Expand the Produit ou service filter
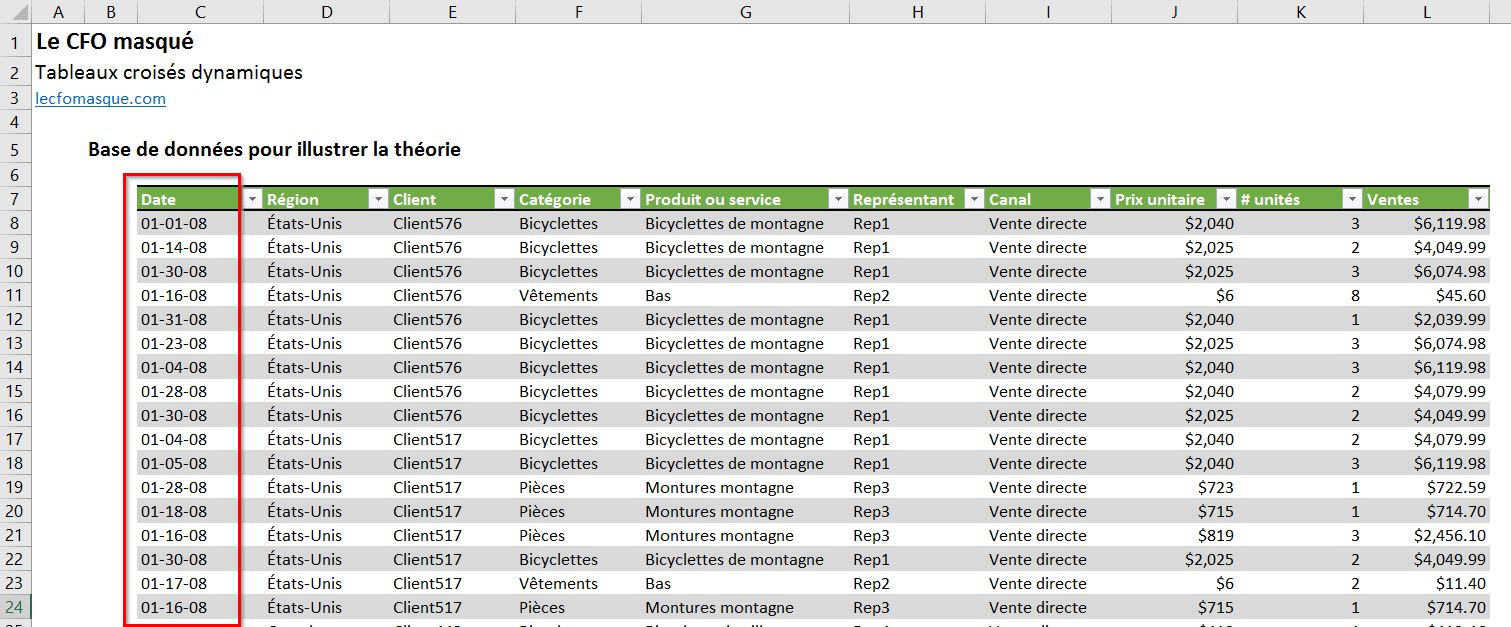The height and width of the screenshot is (627, 1511). pyautogui.click(x=838, y=199)
